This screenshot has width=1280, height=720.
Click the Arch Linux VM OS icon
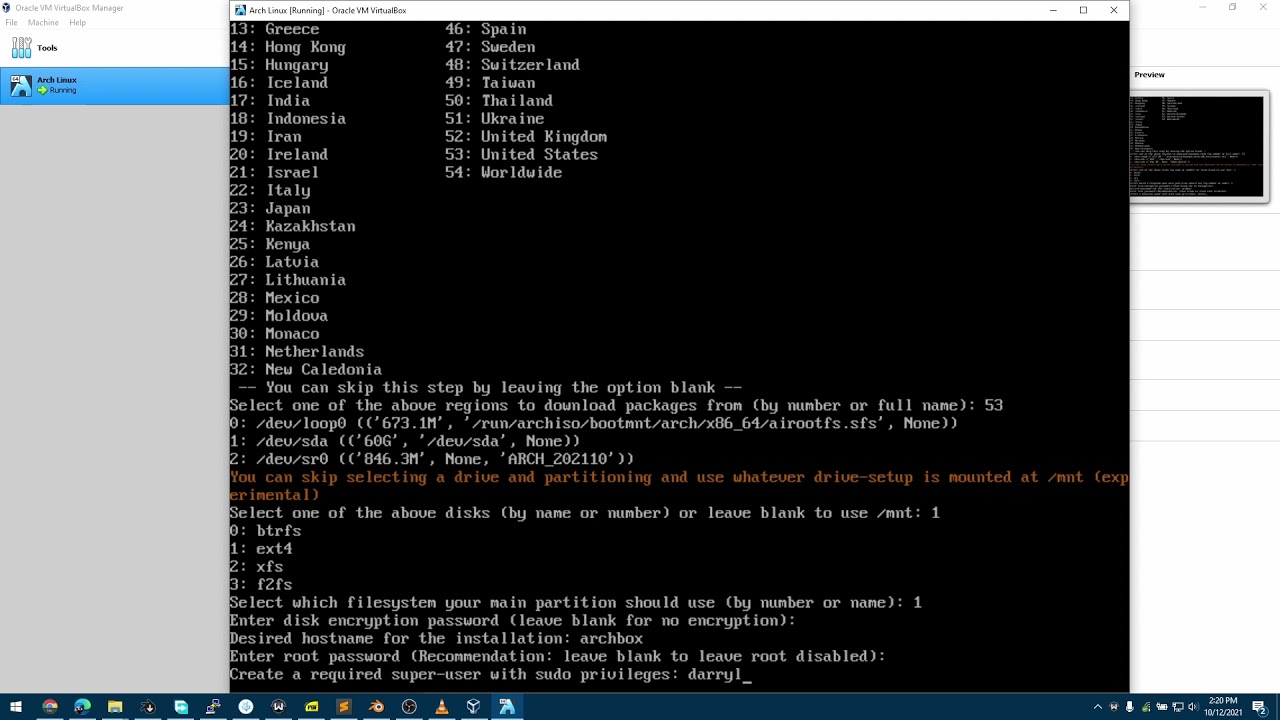[x=20, y=86]
